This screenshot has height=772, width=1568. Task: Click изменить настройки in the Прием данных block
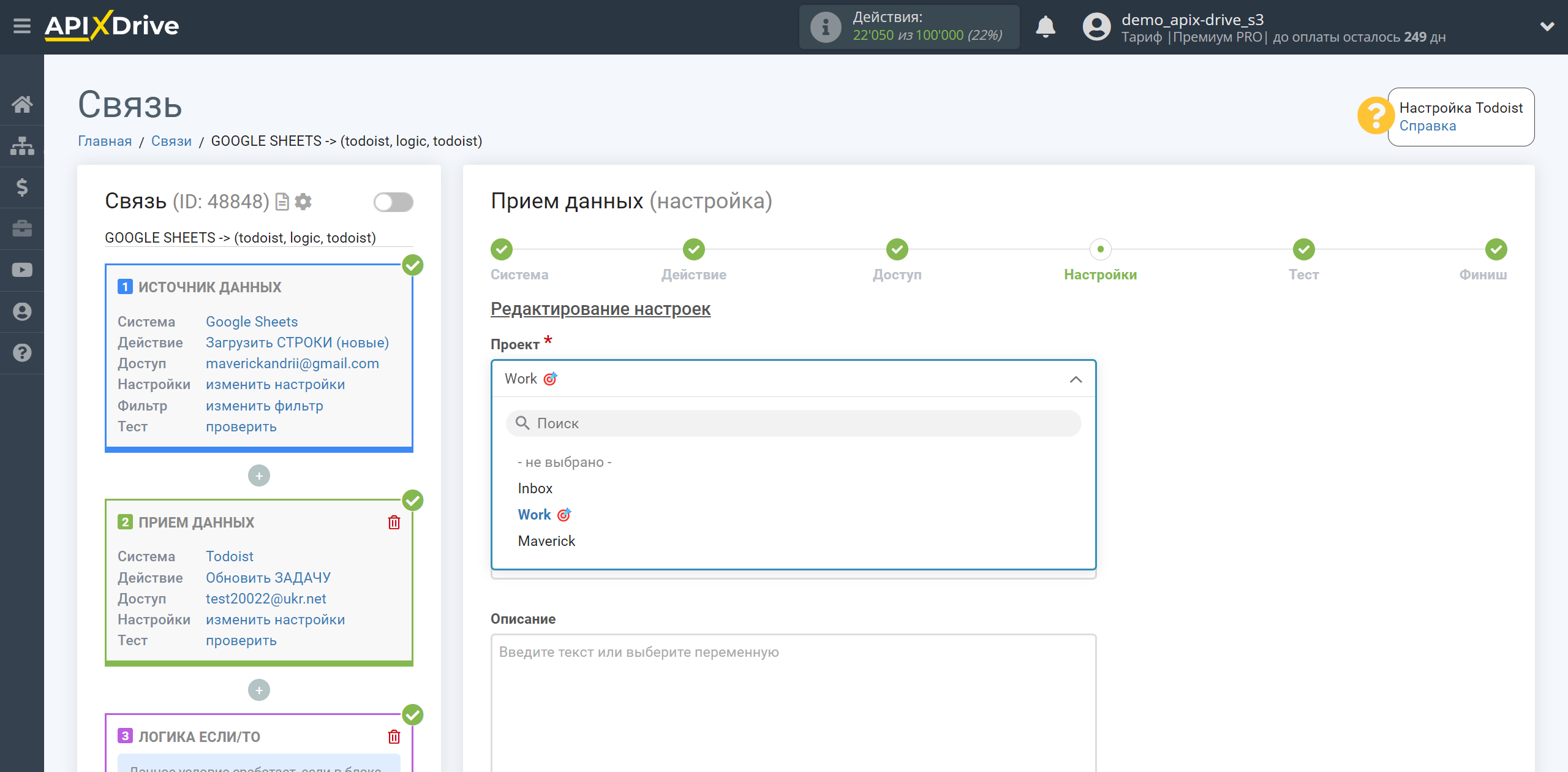coord(276,619)
